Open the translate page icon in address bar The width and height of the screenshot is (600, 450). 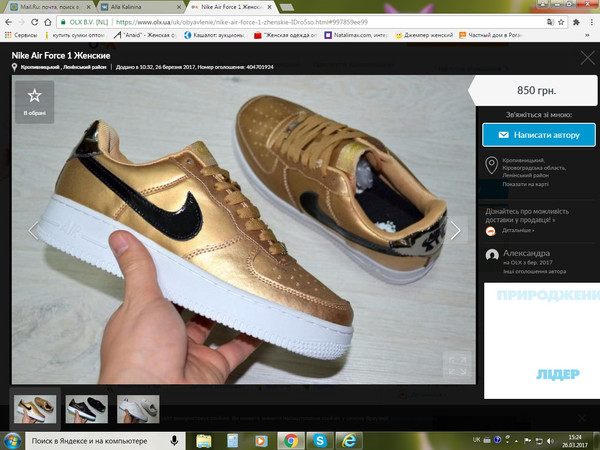[550, 22]
